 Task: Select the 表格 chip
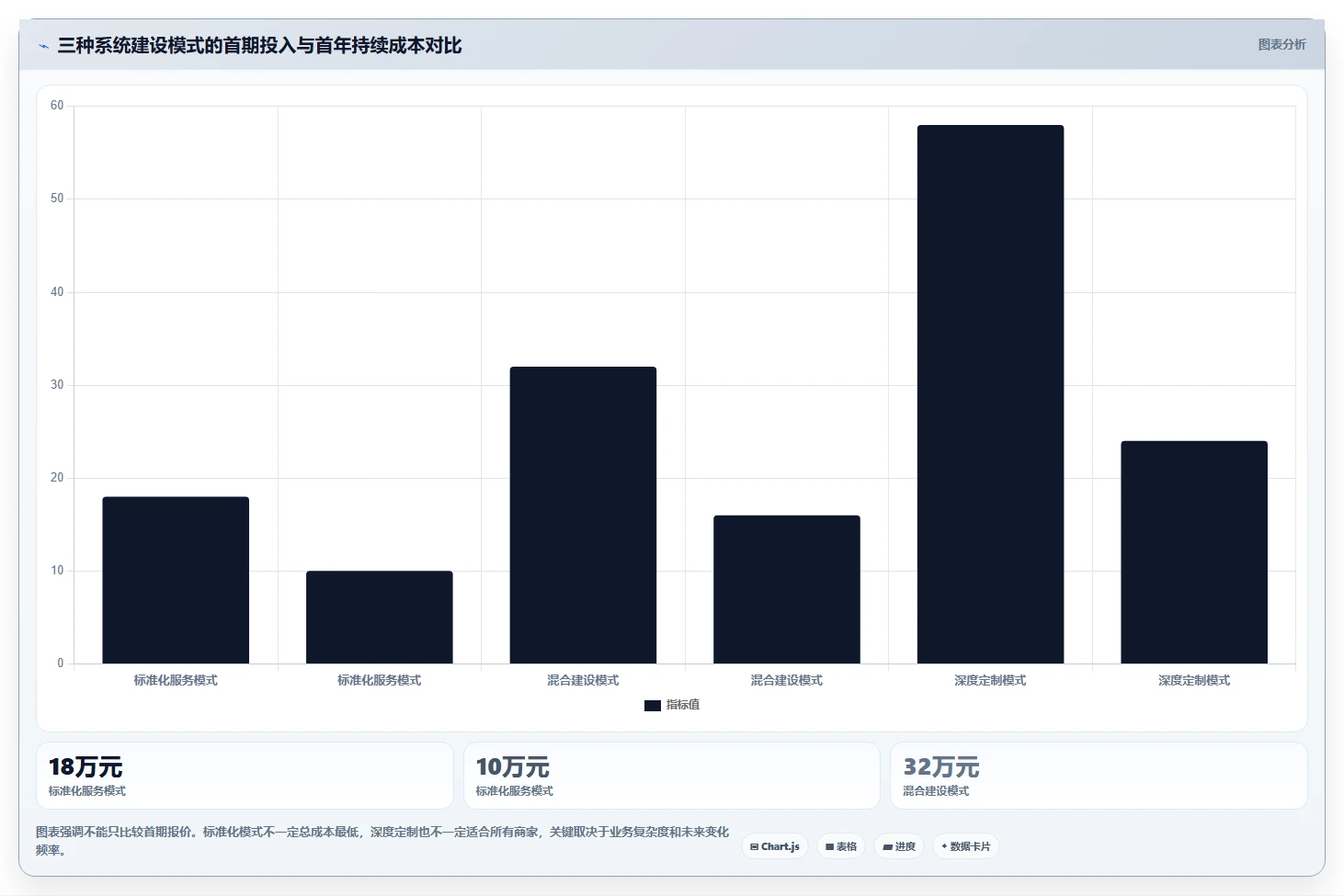click(841, 846)
